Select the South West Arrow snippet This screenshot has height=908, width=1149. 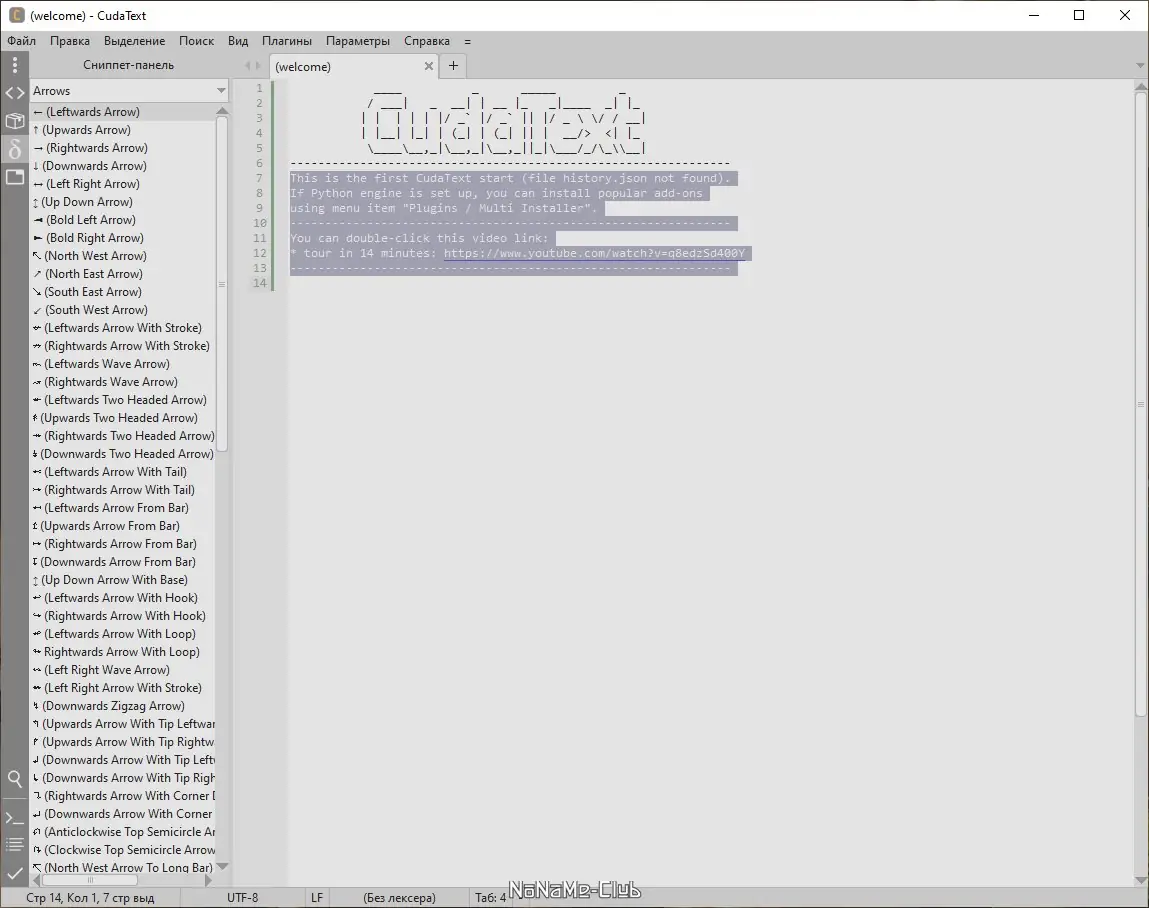click(x=122, y=310)
